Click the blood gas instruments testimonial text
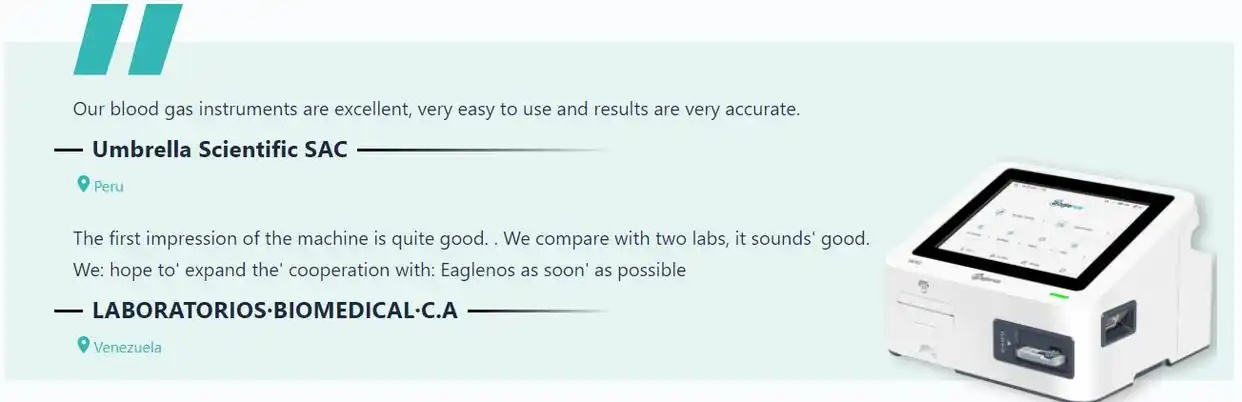Viewport: 1242px width, 402px height. click(436, 109)
